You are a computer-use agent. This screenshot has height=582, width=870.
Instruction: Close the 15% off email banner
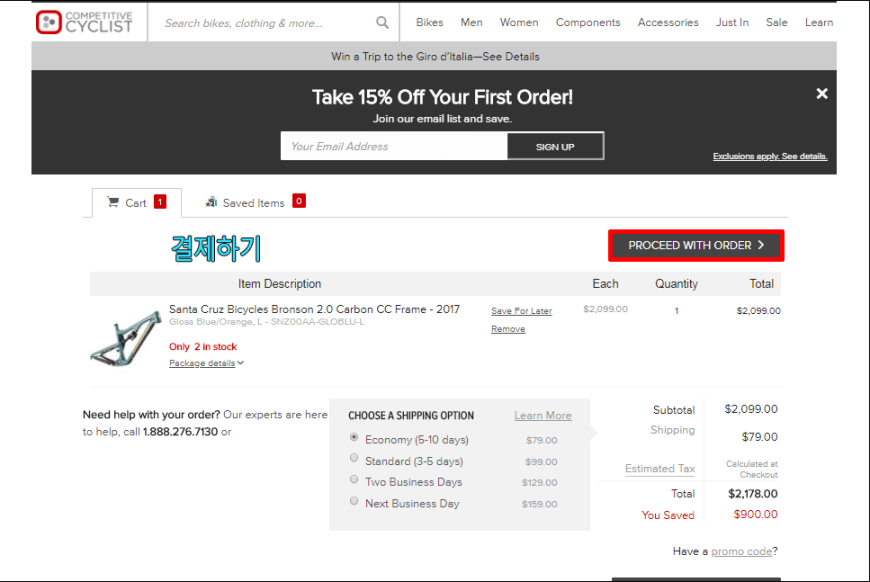coord(822,93)
